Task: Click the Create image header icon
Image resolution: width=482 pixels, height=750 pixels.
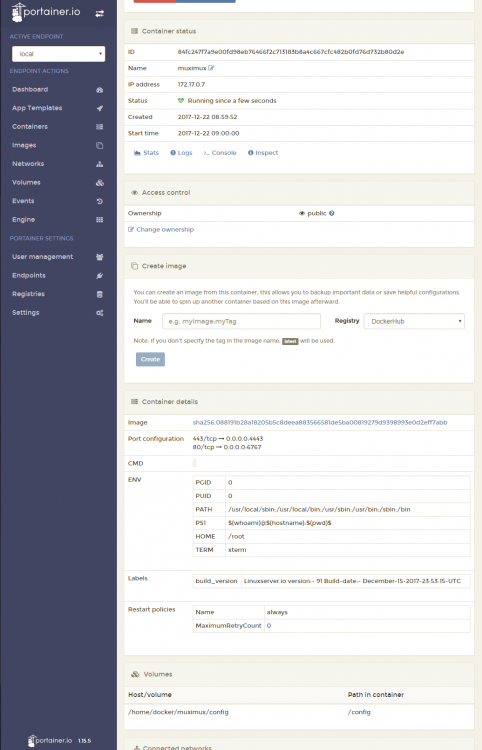Action: (134, 266)
